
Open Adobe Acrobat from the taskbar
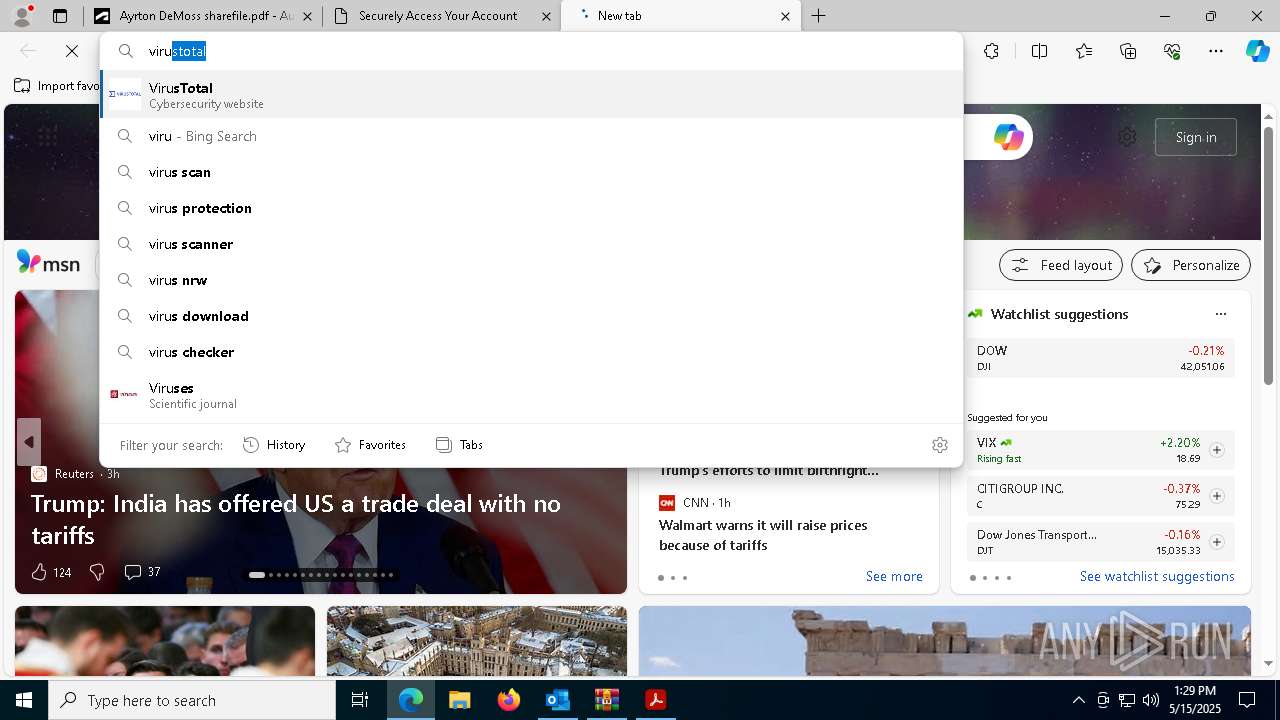click(x=655, y=700)
